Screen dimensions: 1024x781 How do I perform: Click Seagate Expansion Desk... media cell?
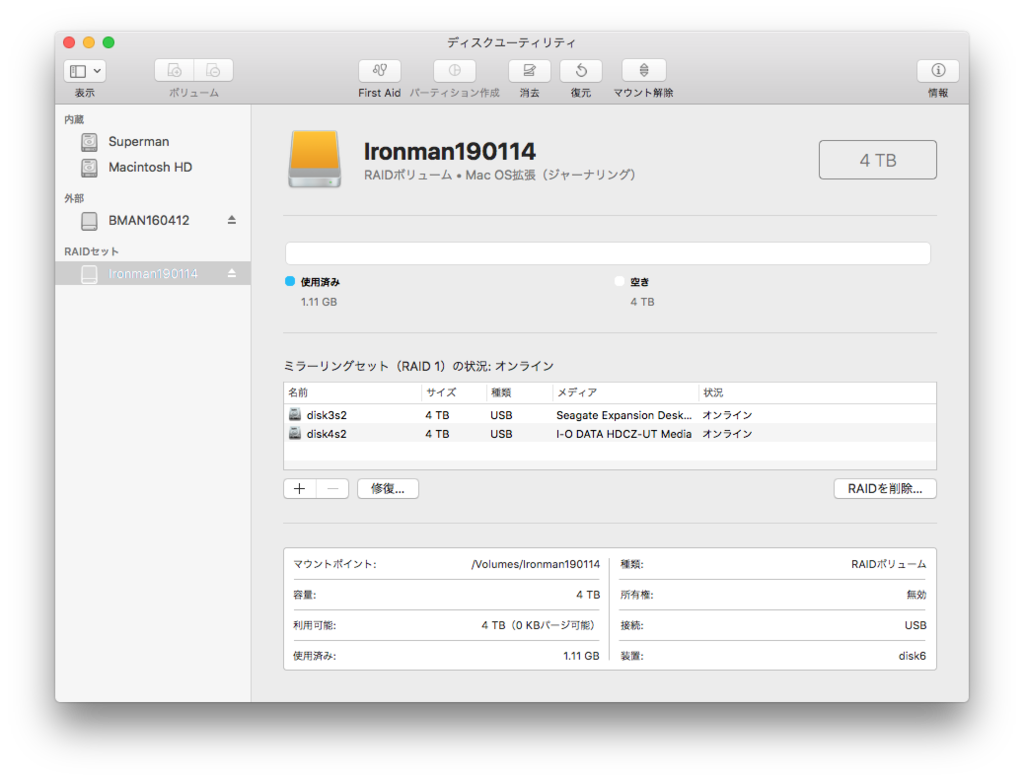point(624,415)
